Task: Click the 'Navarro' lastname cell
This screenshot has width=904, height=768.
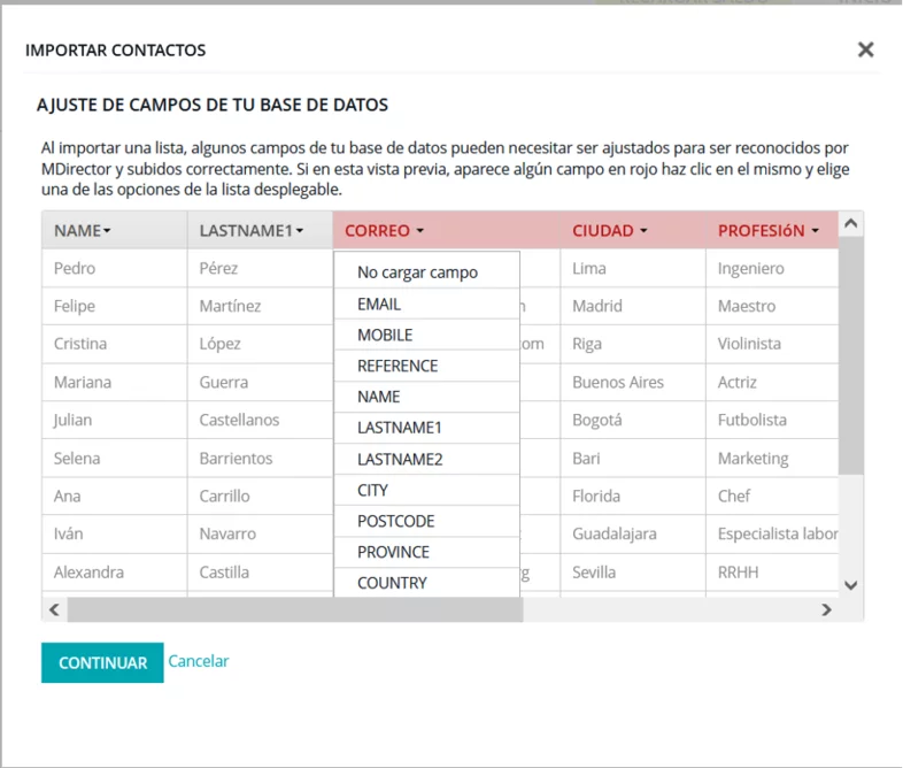Action: tap(260, 534)
